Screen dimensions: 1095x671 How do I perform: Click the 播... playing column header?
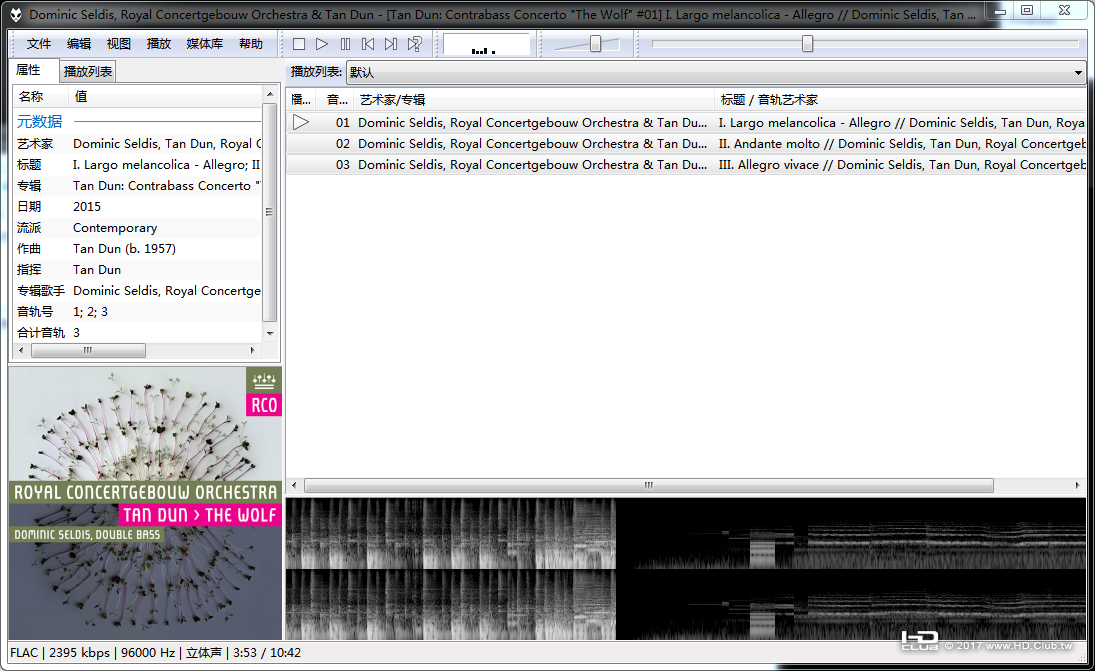301,100
